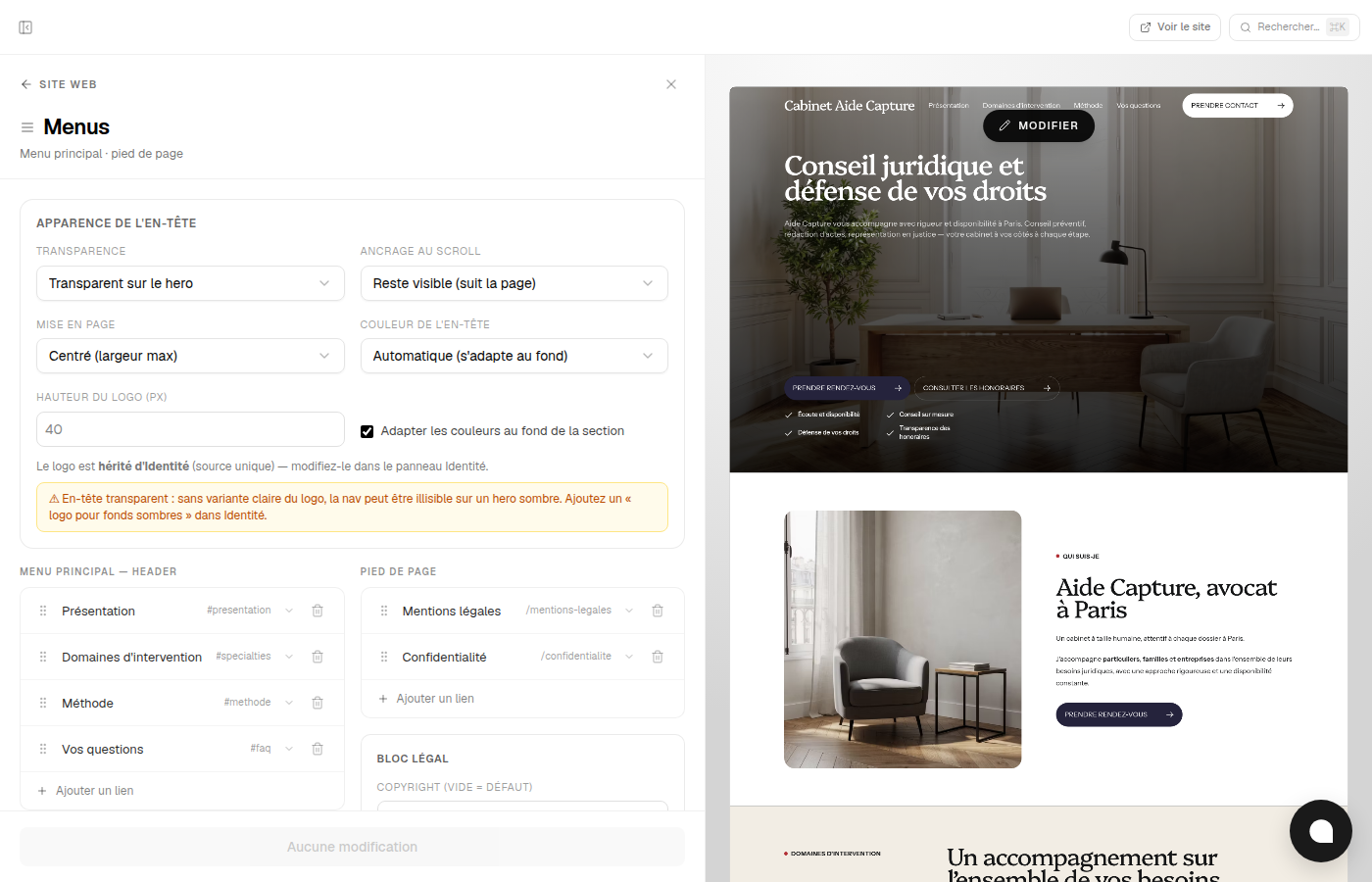Click Méthode in preview navigation
Image resolution: width=1372 pixels, height=882 pixels.
[1088, 106]
